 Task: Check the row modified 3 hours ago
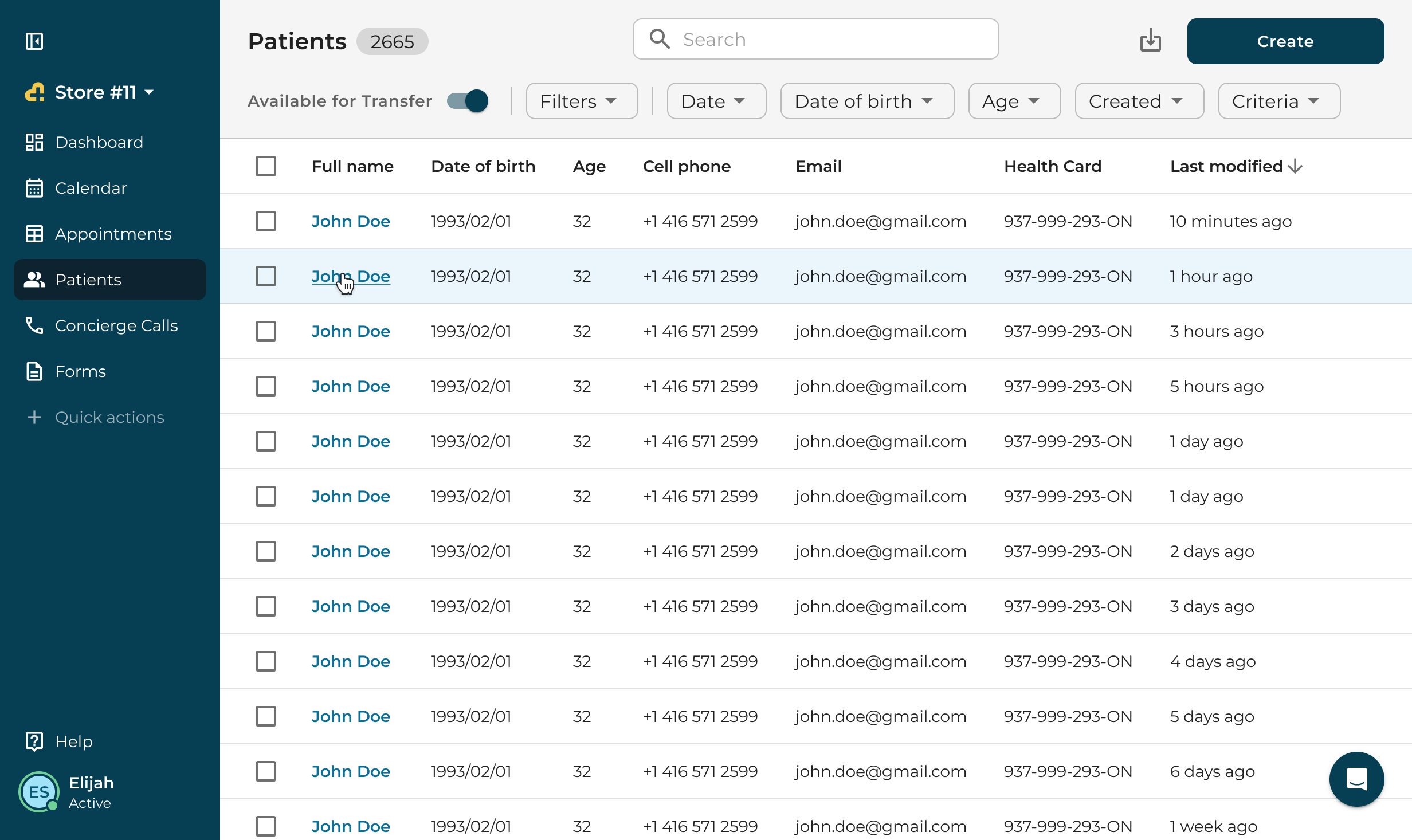[266, 331]
